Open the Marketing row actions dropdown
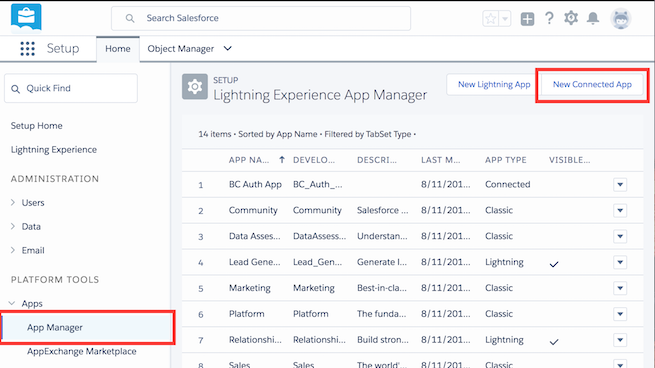 (x=620, y=288)
